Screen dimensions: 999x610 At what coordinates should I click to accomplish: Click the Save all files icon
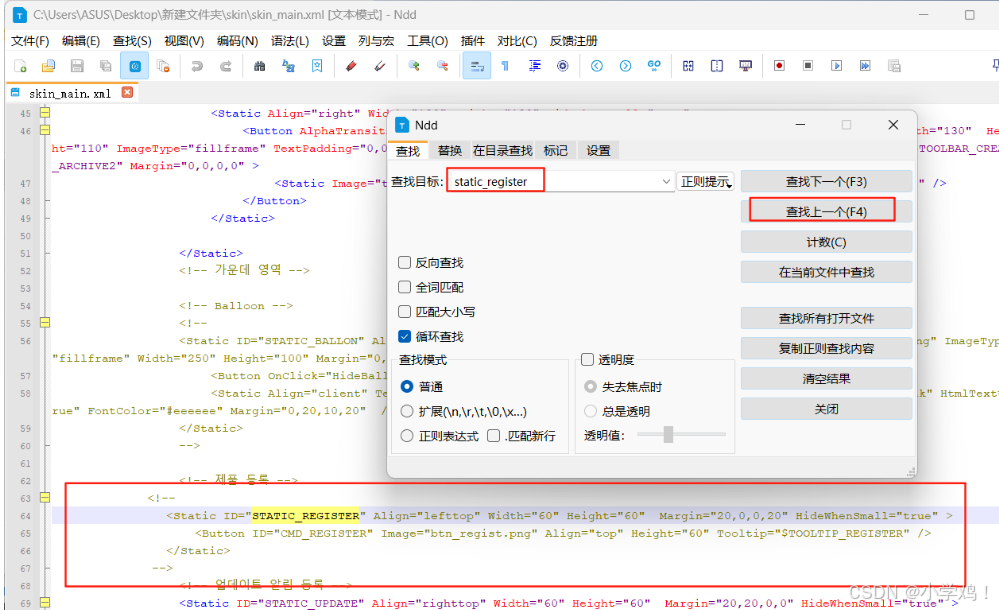pyautogui.click(x=106, y=66)
